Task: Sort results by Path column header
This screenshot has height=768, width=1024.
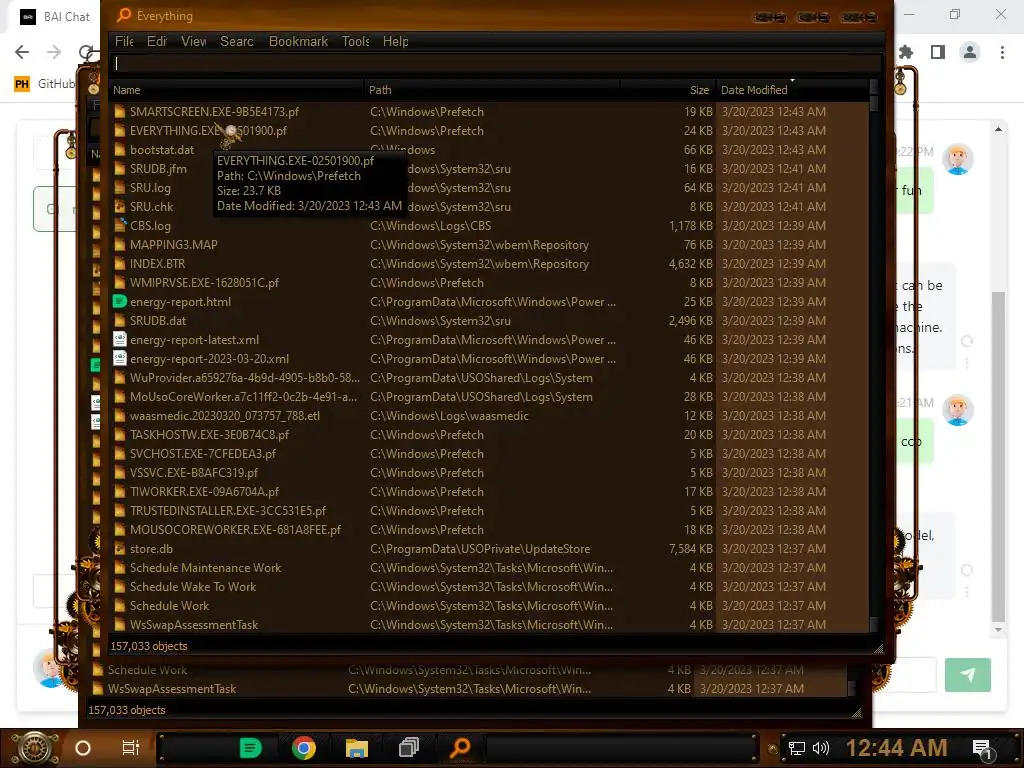Action: (x=492, y=90)
